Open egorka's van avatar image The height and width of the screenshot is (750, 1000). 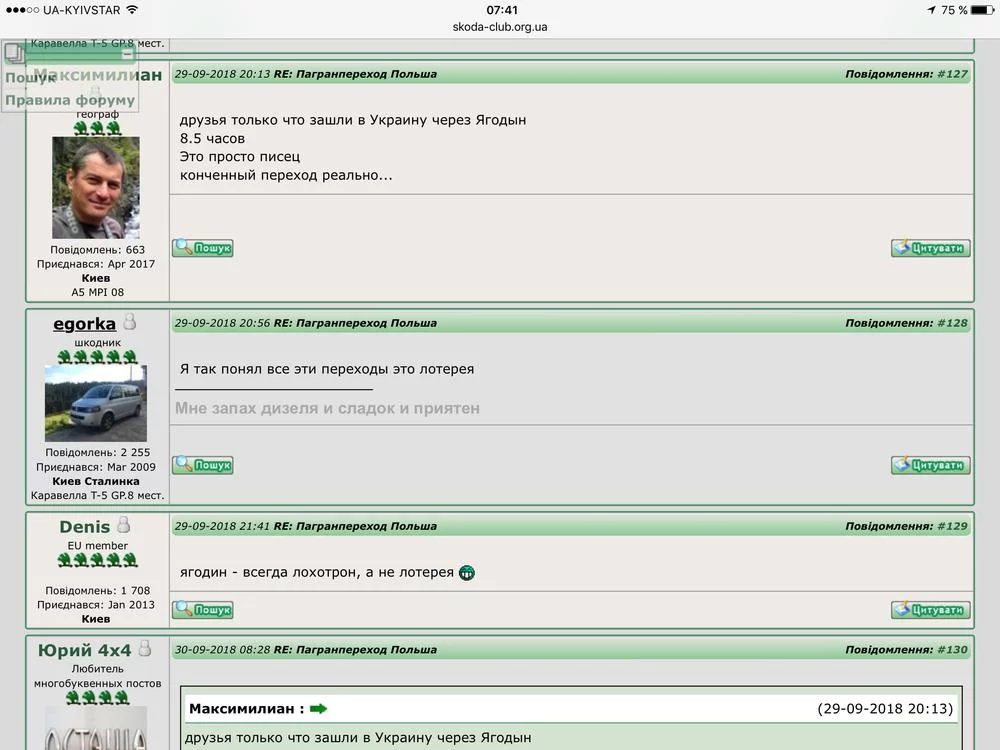[x=96, y=403]
